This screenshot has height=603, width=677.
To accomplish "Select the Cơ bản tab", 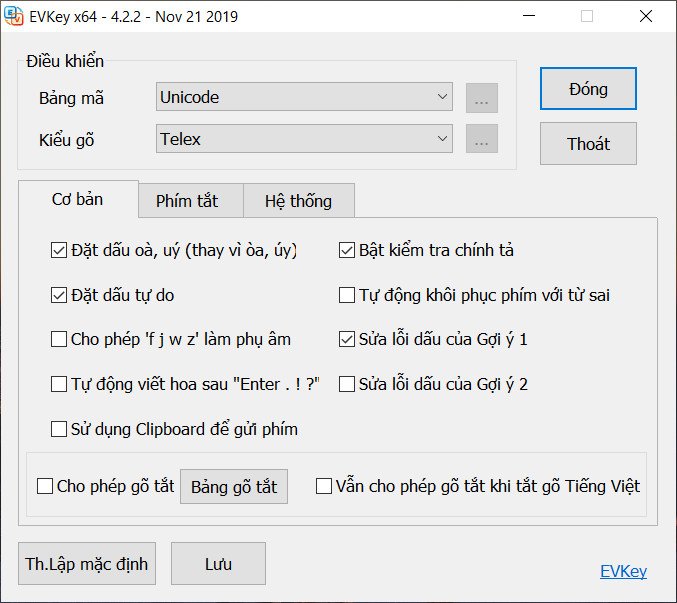I will click(77, 200).
